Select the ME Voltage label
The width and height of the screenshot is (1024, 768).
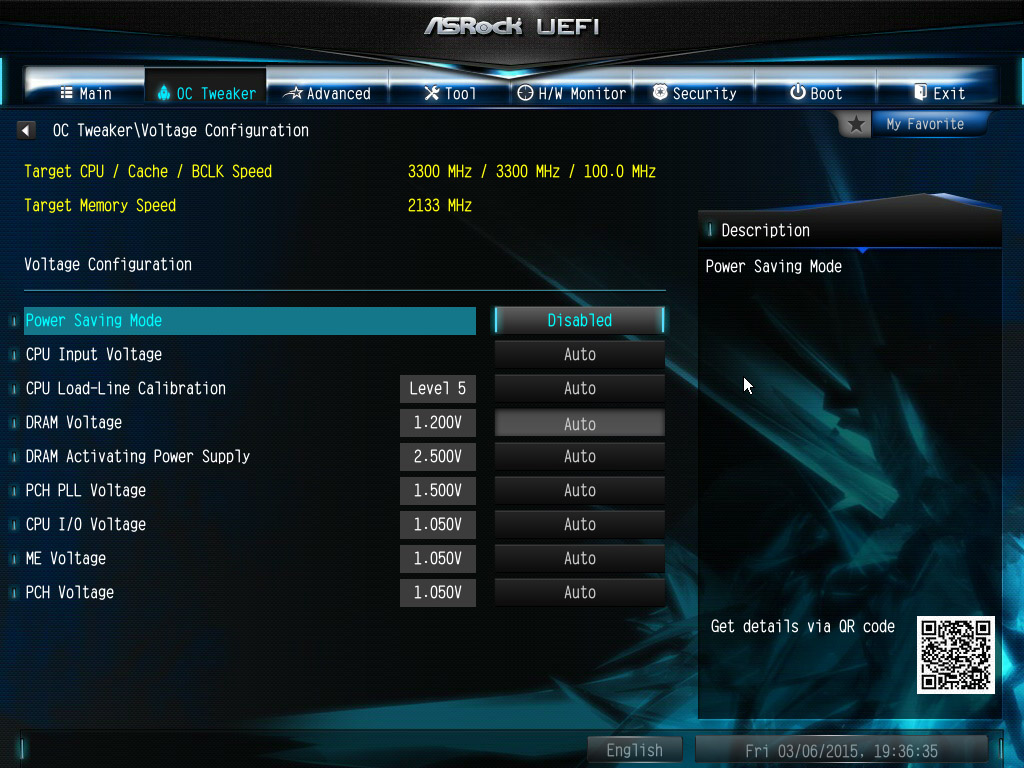(x=65, y=558)
